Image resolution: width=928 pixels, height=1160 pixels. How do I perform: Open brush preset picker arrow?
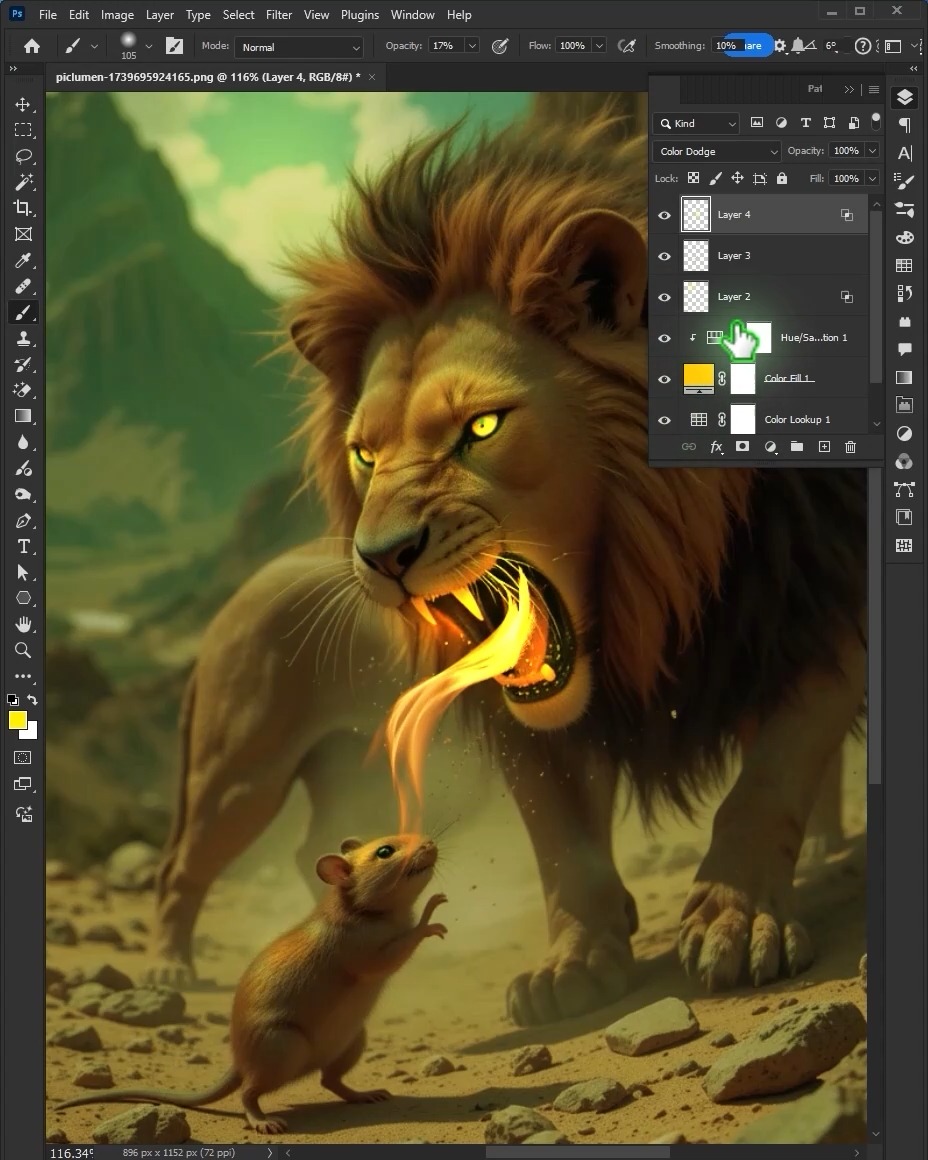tap(148, 46)
